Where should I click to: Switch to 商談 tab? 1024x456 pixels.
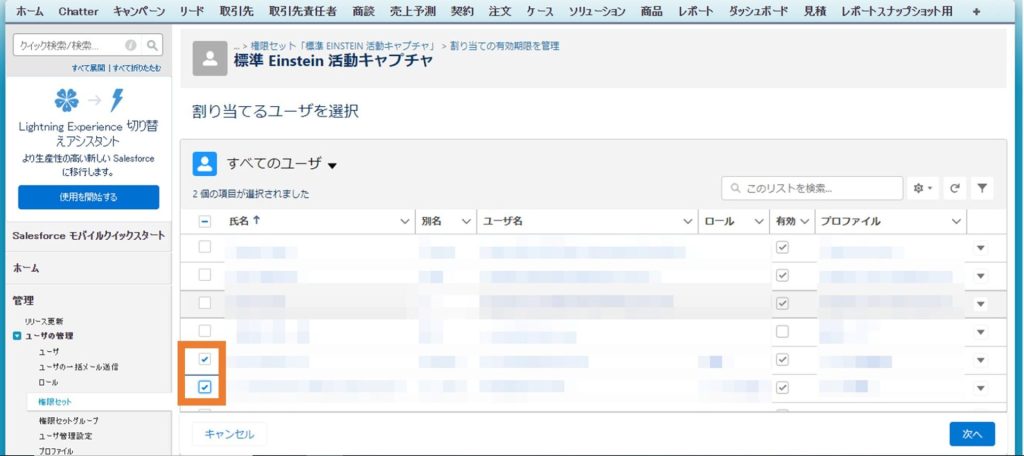coord(363,11)
